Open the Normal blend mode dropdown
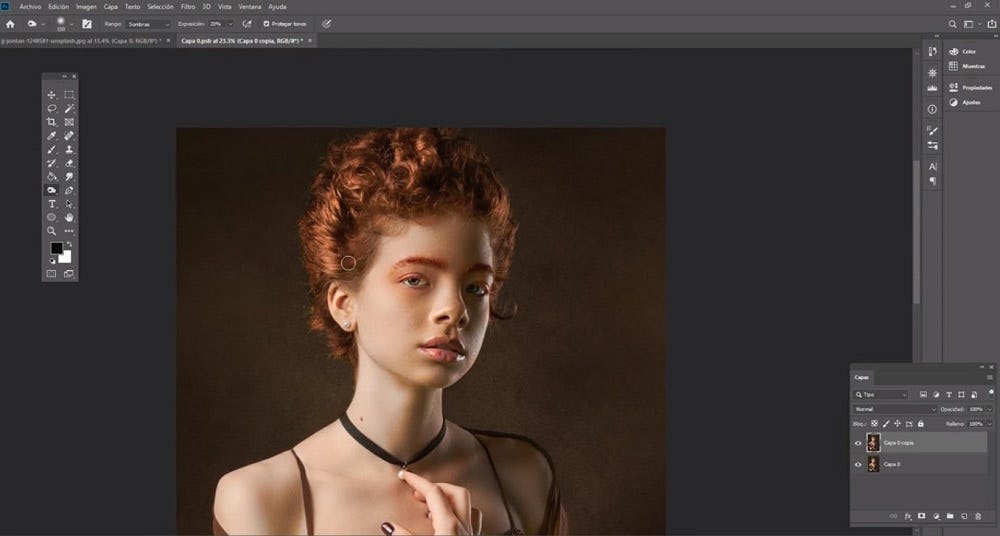This screenshot has height=536, width=1000. pyautogui.click(x=895, y=409)
